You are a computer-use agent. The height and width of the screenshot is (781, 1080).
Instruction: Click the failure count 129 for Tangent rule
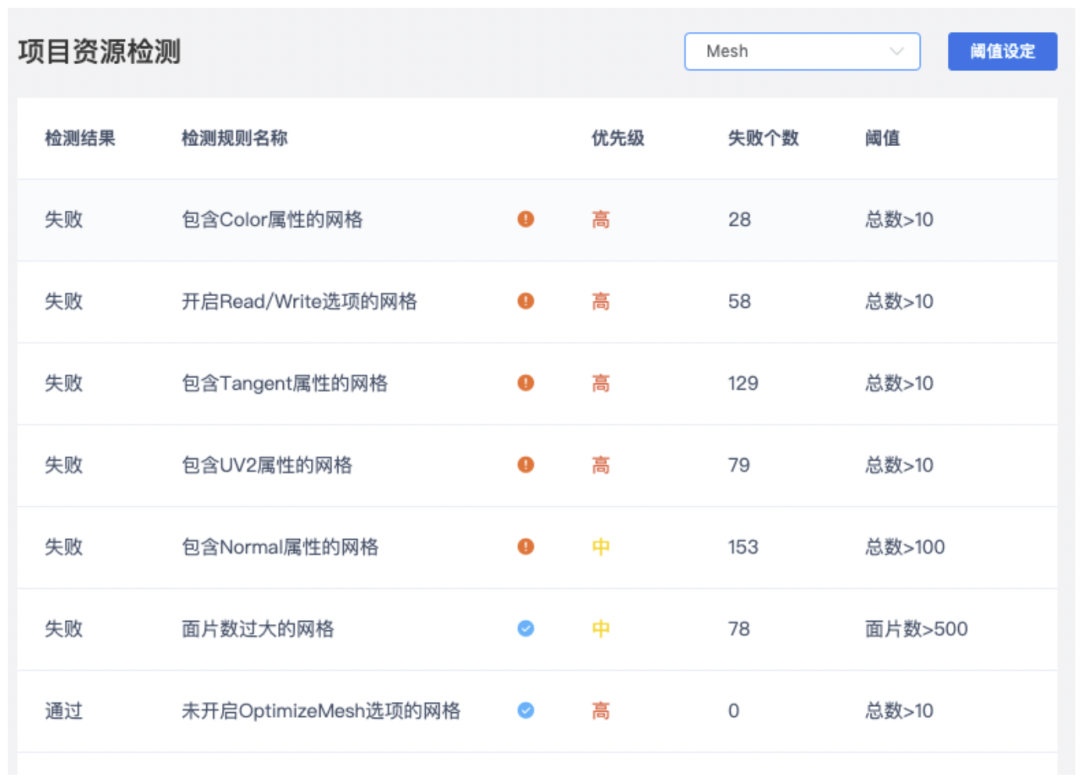coord(743,383)
